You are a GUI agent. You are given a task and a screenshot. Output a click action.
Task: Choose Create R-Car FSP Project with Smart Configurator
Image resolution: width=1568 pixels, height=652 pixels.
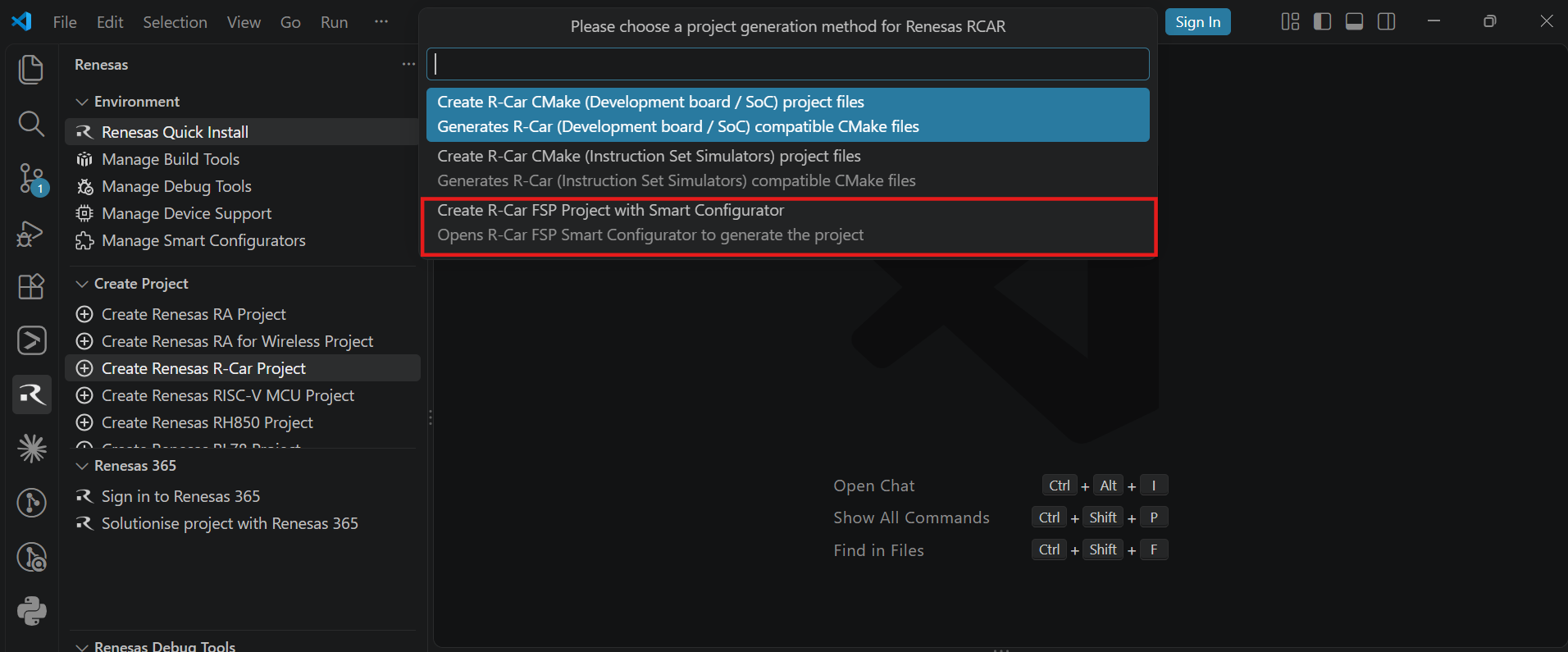point(787,223)
